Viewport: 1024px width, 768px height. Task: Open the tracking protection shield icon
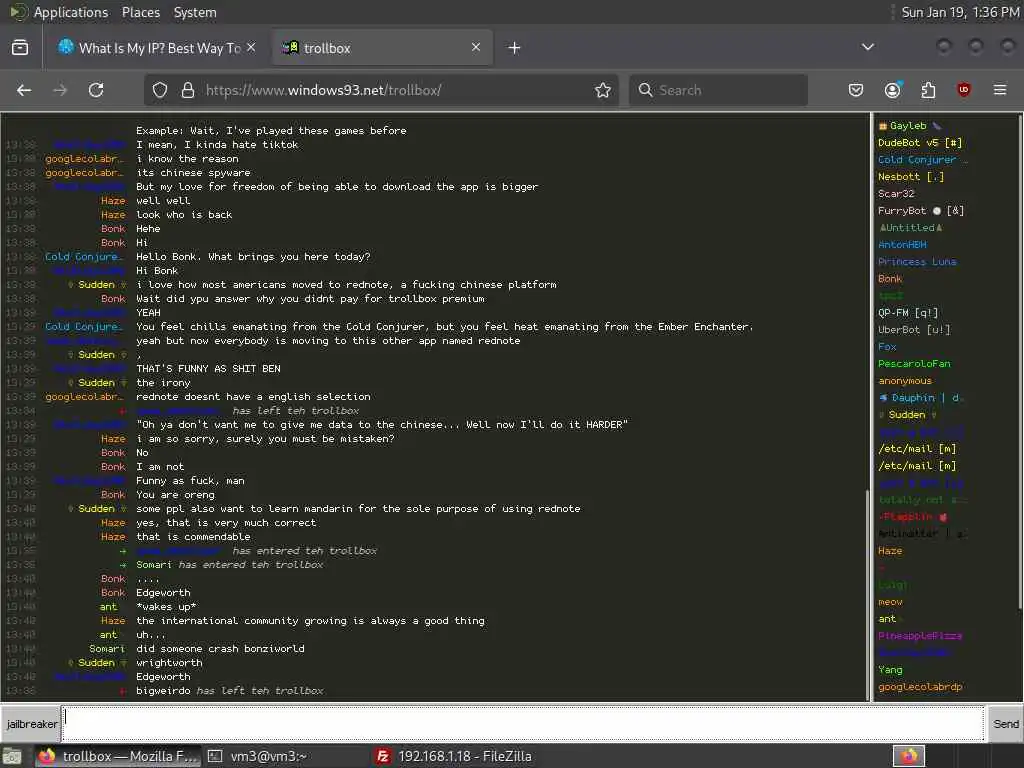[x=160, y=90]
